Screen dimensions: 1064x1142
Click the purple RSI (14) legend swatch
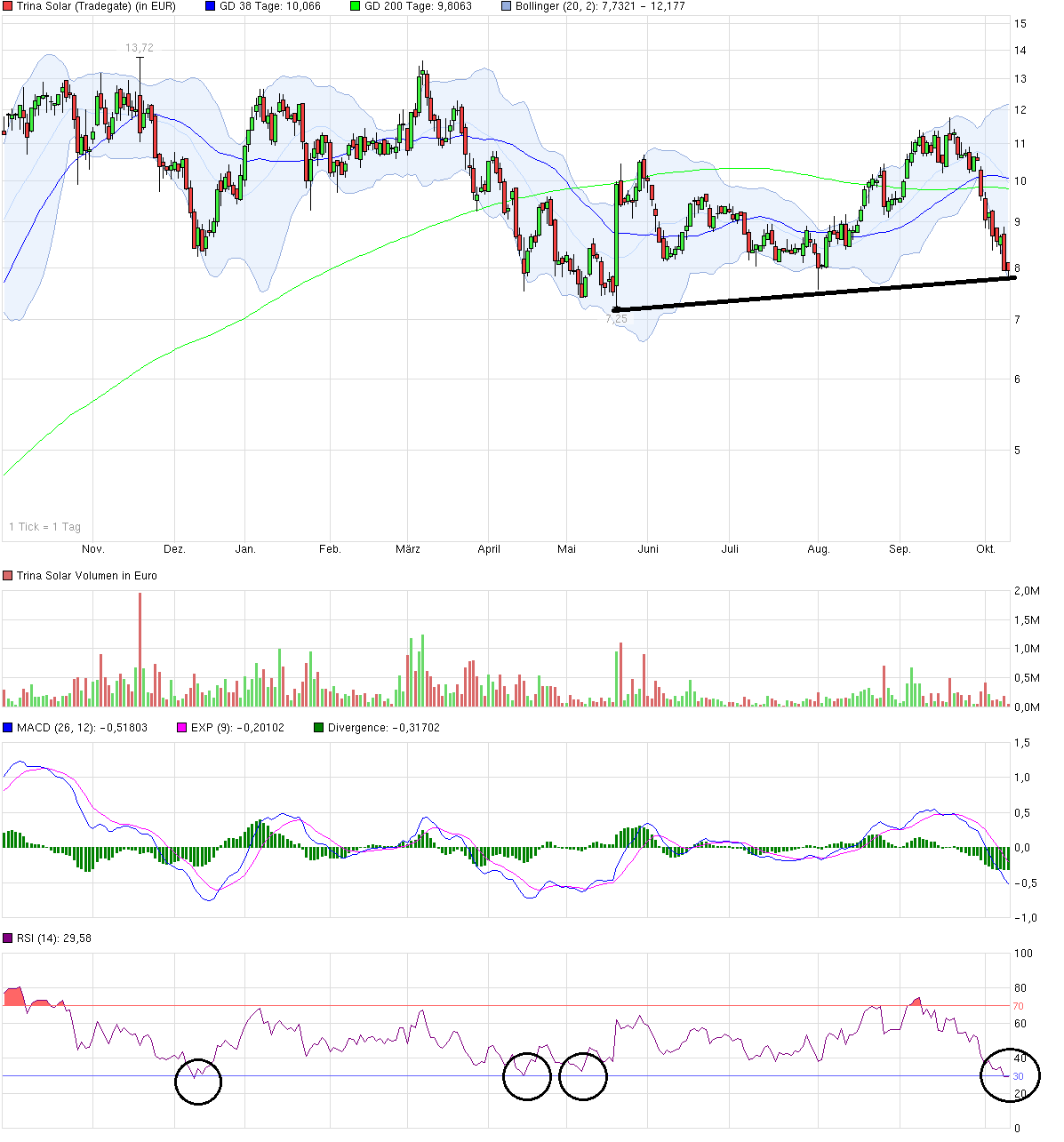tap(8, 938)
